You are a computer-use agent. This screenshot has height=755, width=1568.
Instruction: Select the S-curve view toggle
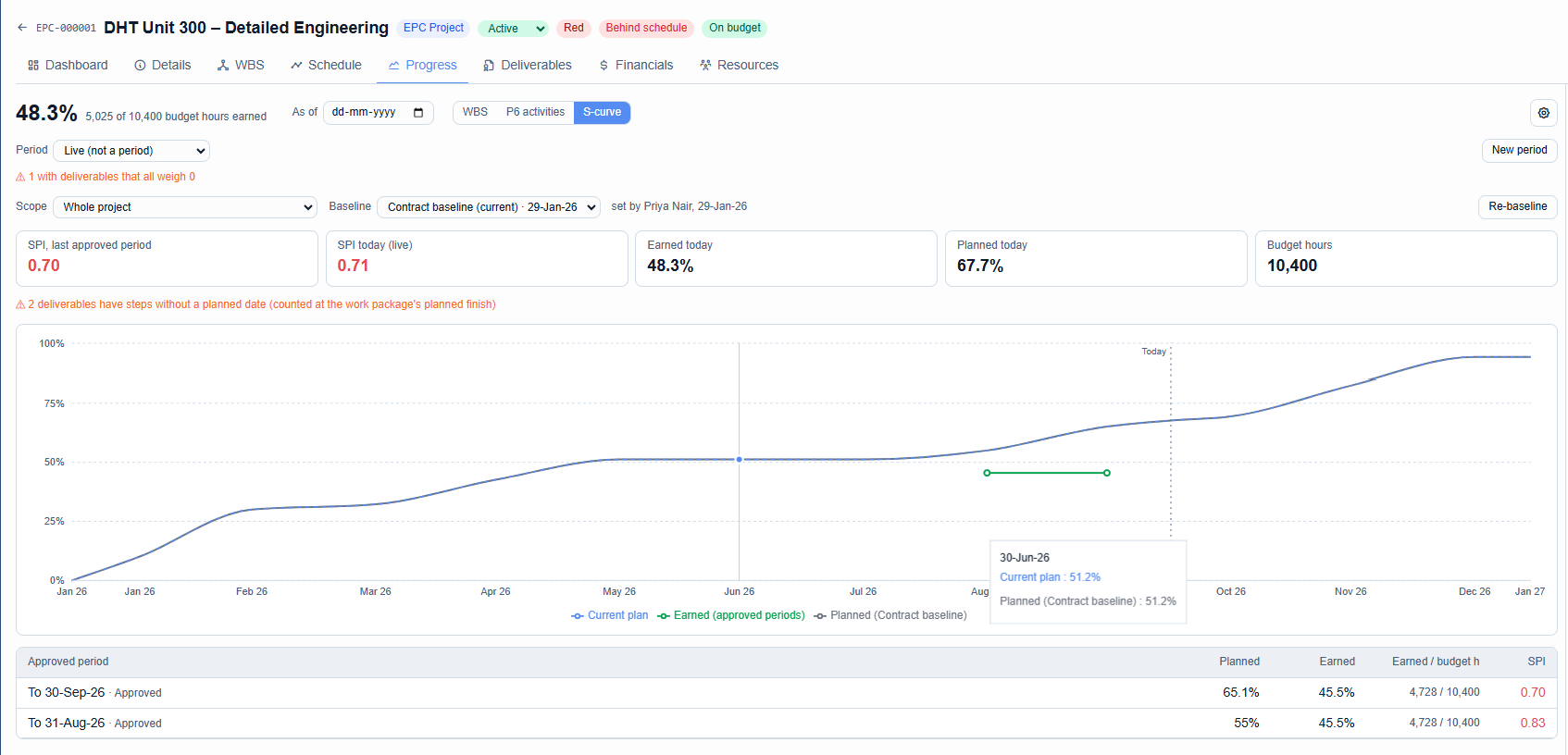click(x=602, y=112)
